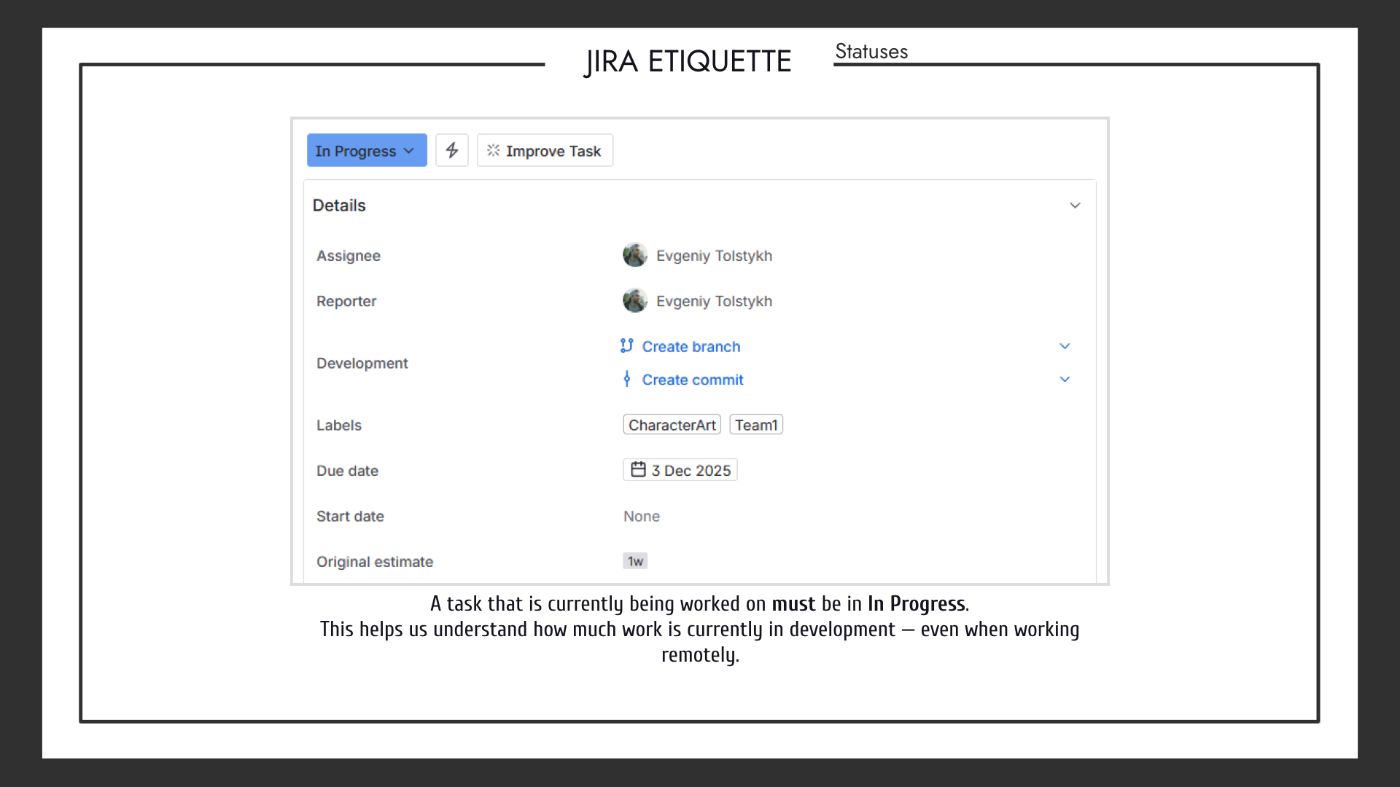The height and width of the screenshot is (787, 1400).
Task: Click the Start date None value
Action: (642, 517)
